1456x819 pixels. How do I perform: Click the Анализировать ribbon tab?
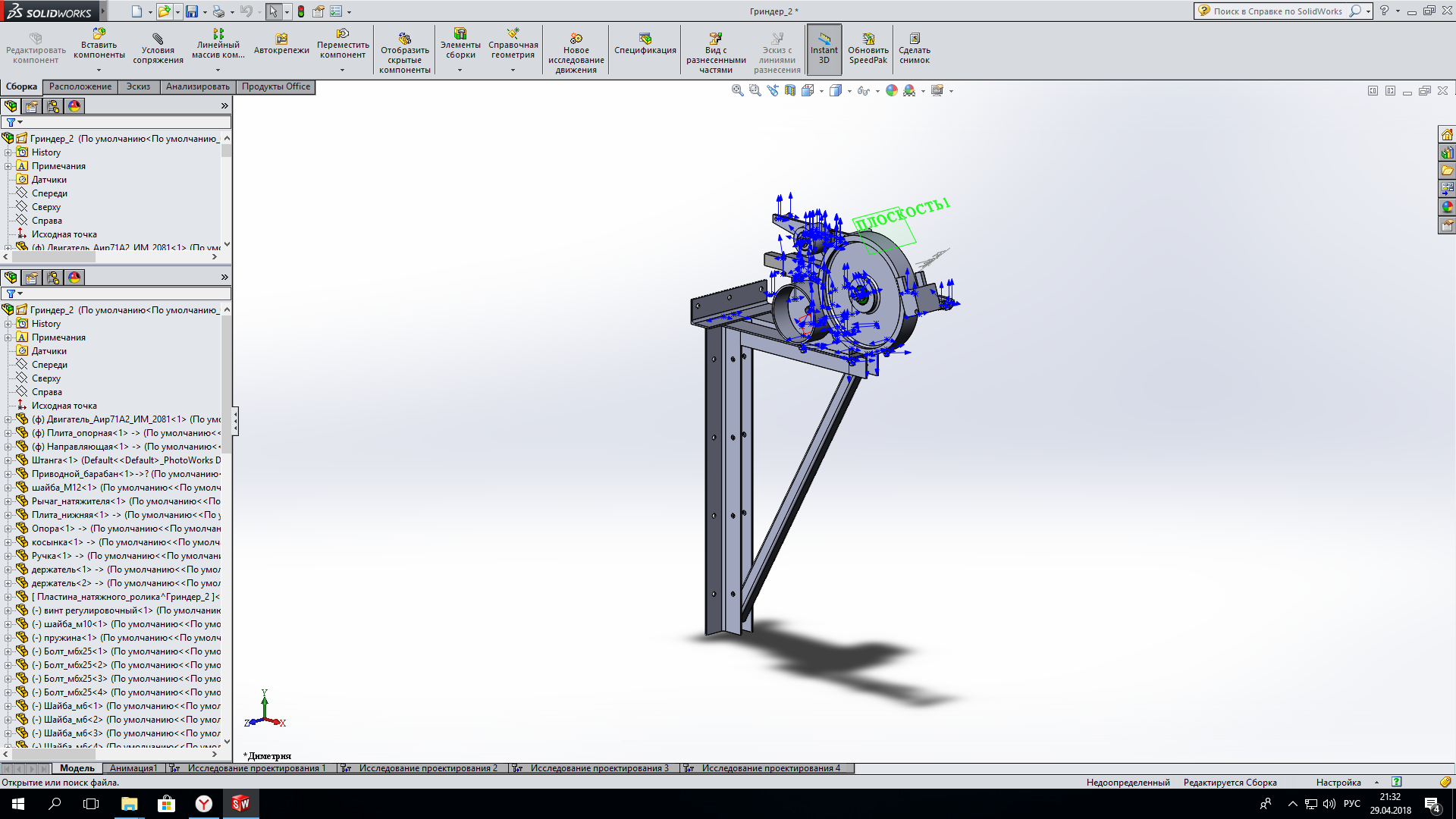[x=197, y=86]
